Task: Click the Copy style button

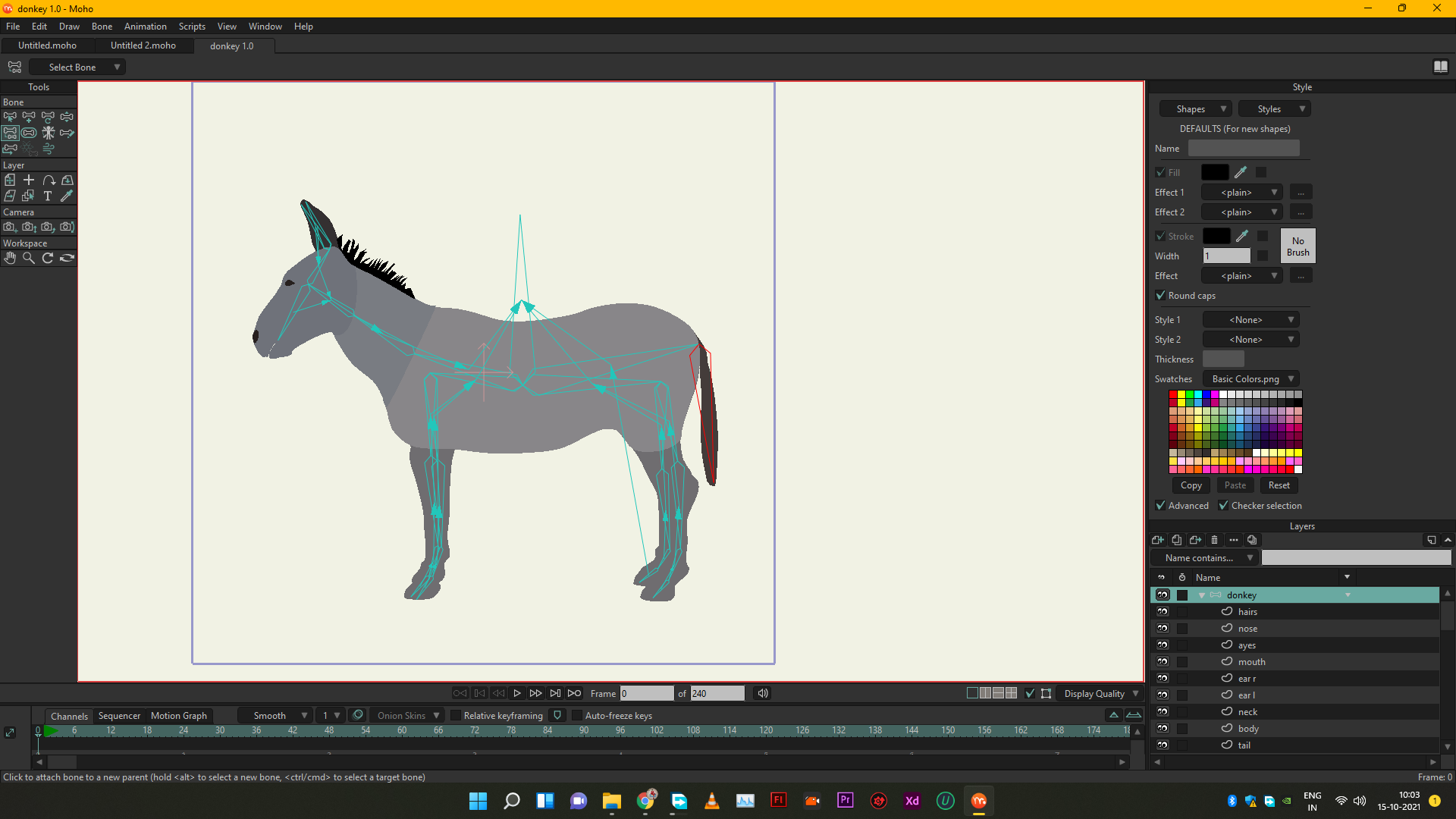Action: pyautogui.click(x=1191, y=485)
